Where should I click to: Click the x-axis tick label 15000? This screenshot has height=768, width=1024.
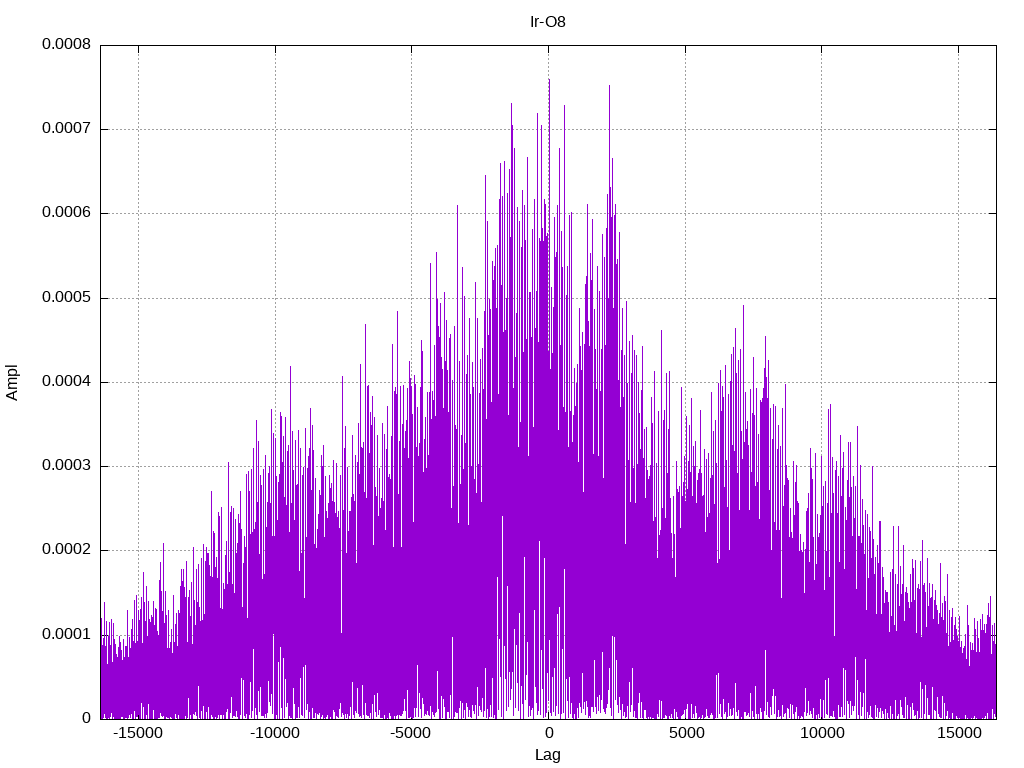coord(959,733)
